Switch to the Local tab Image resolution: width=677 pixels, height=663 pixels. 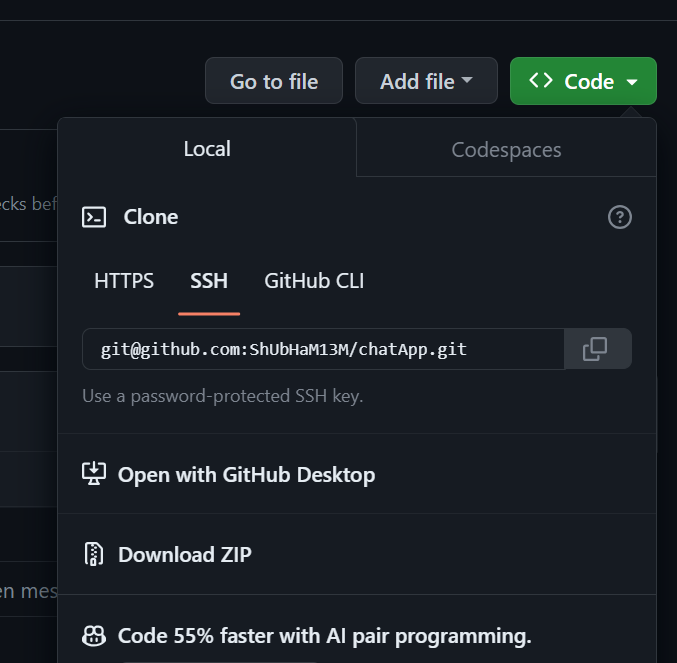point(207,148)
